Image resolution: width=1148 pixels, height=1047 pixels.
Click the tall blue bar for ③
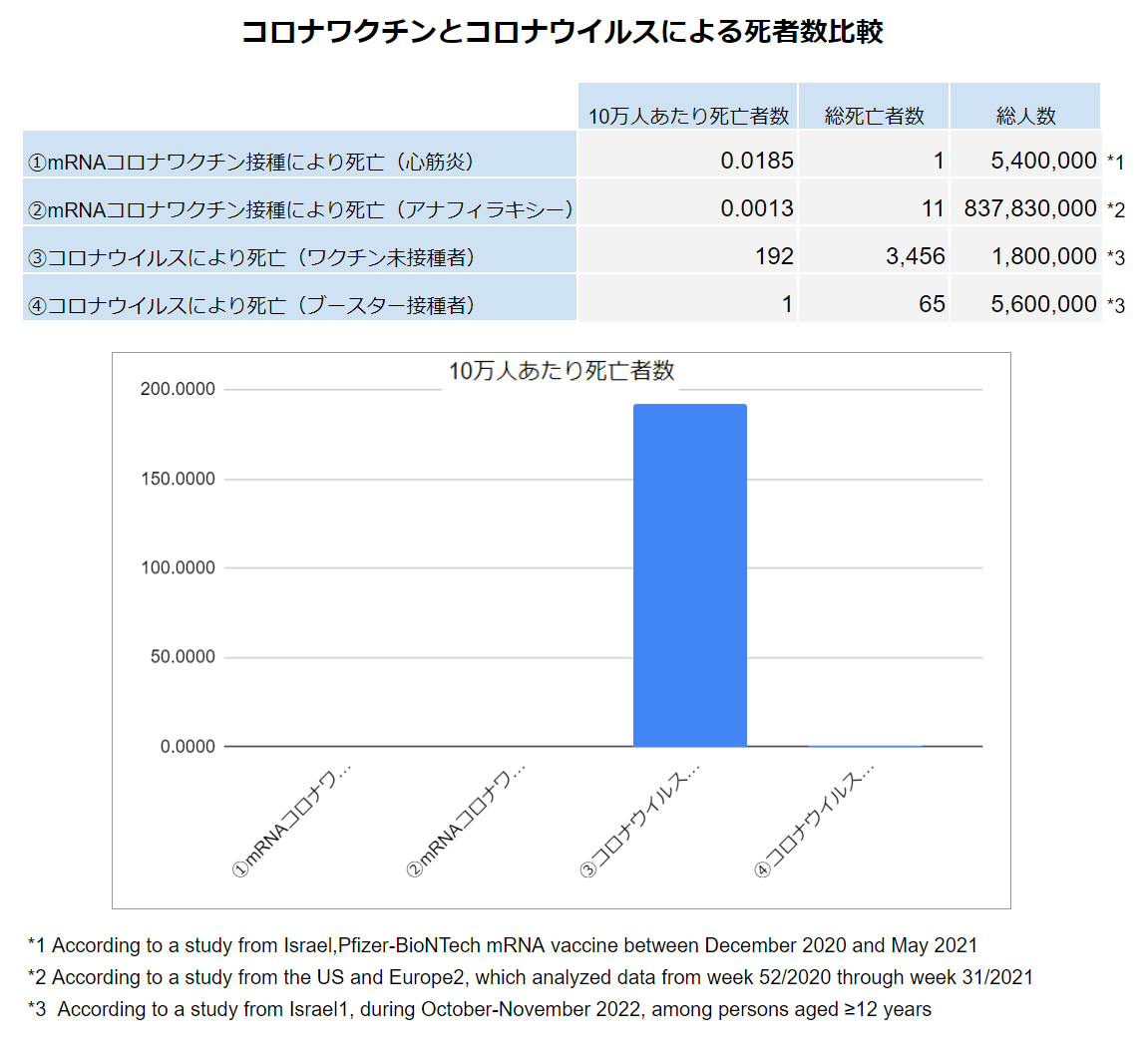pyautogui.click(x=689, y=574)
